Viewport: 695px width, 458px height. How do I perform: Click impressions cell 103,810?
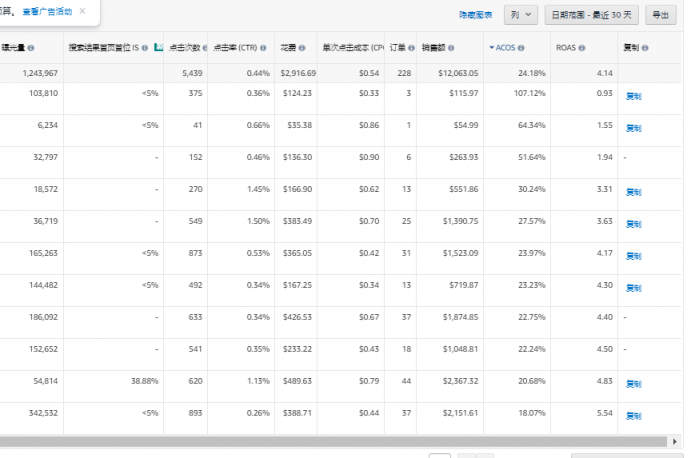pyautogui.click(x=43, y=93)
